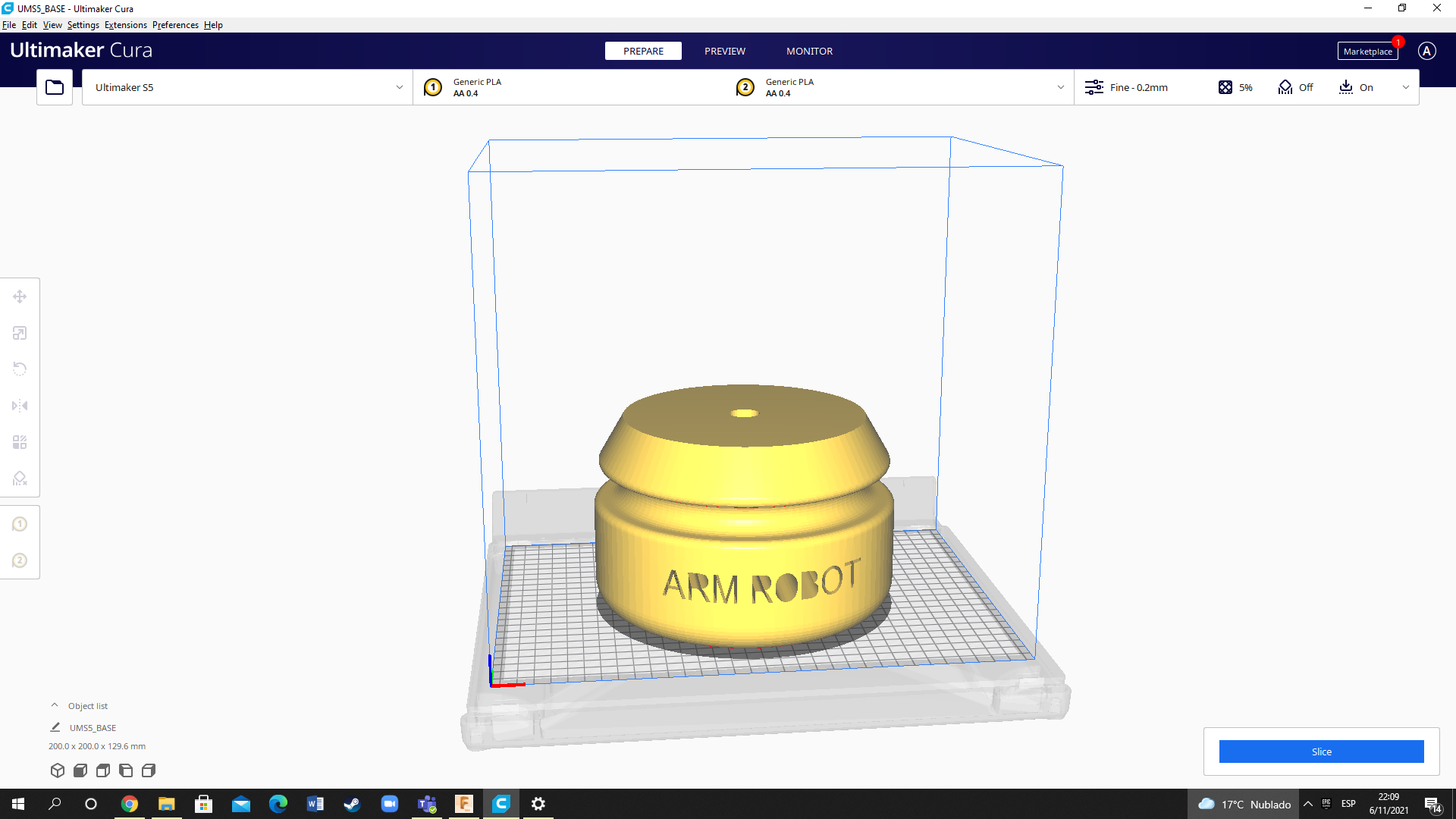This screenshot has width=1456, height=819.
Task: Select the Scale tool in left toolbar
Action: 19,332
